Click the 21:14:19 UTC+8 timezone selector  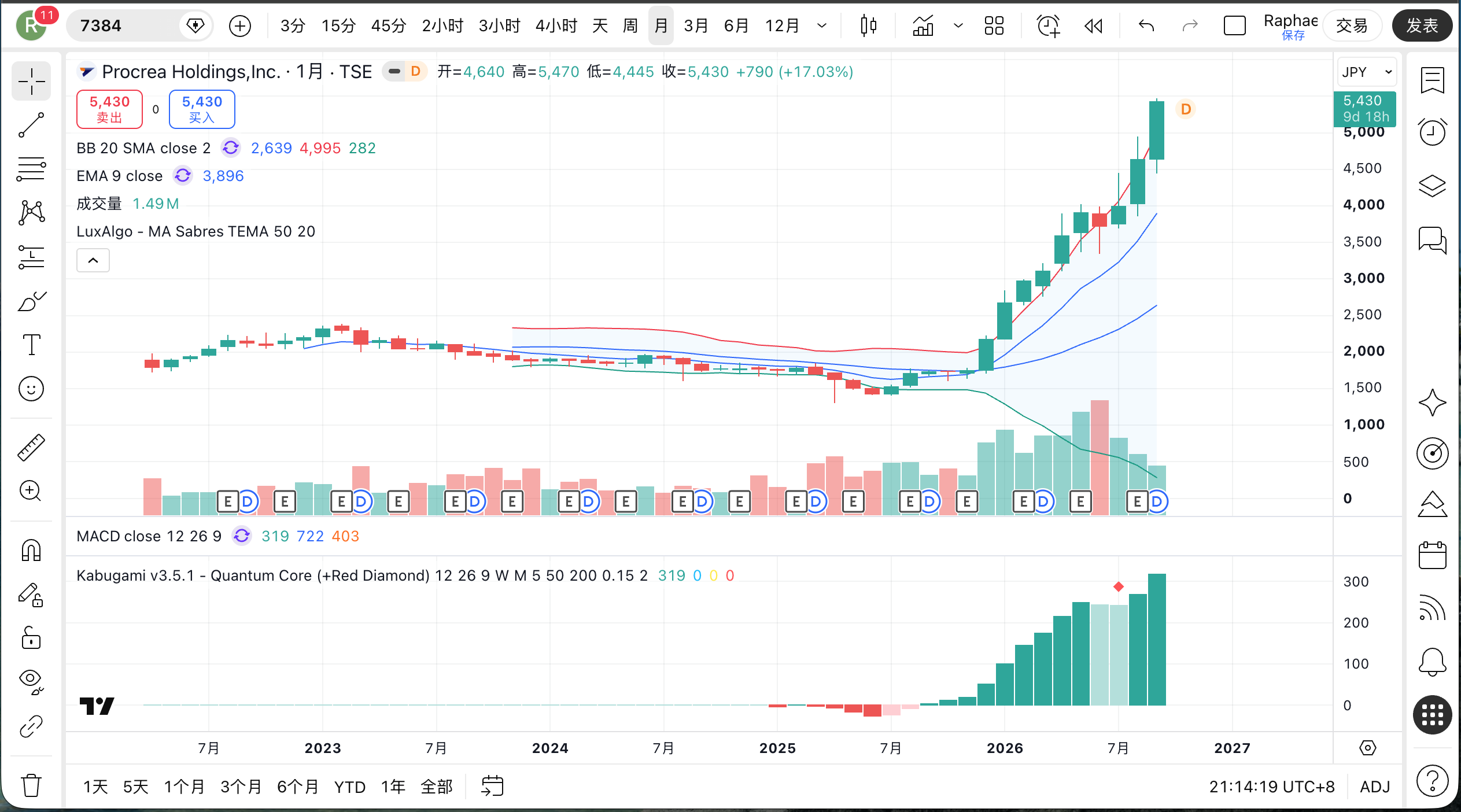click(x=1272, y=787)
